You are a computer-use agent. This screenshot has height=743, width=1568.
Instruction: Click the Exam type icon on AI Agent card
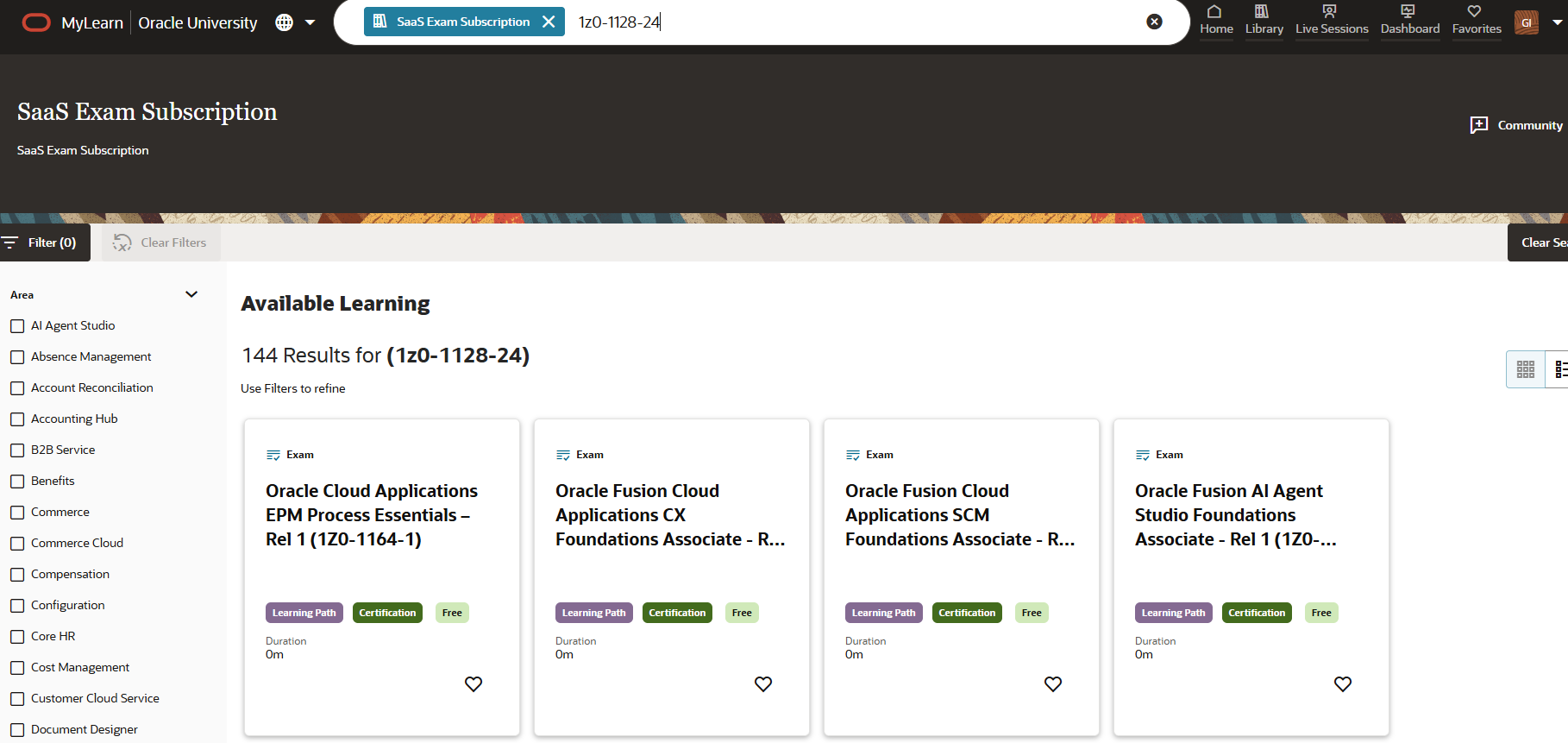1143,455
